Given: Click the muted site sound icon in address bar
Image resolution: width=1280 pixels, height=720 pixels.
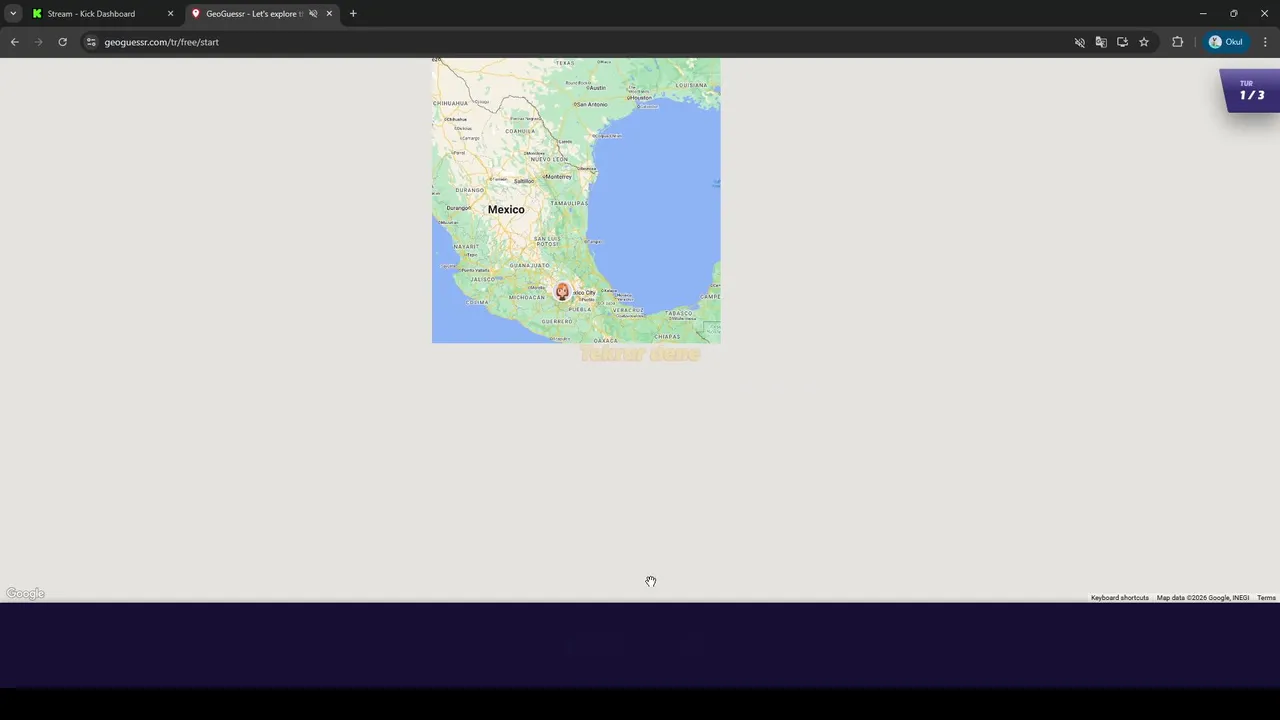Looking at the screenshot, I should [1079, 42].
